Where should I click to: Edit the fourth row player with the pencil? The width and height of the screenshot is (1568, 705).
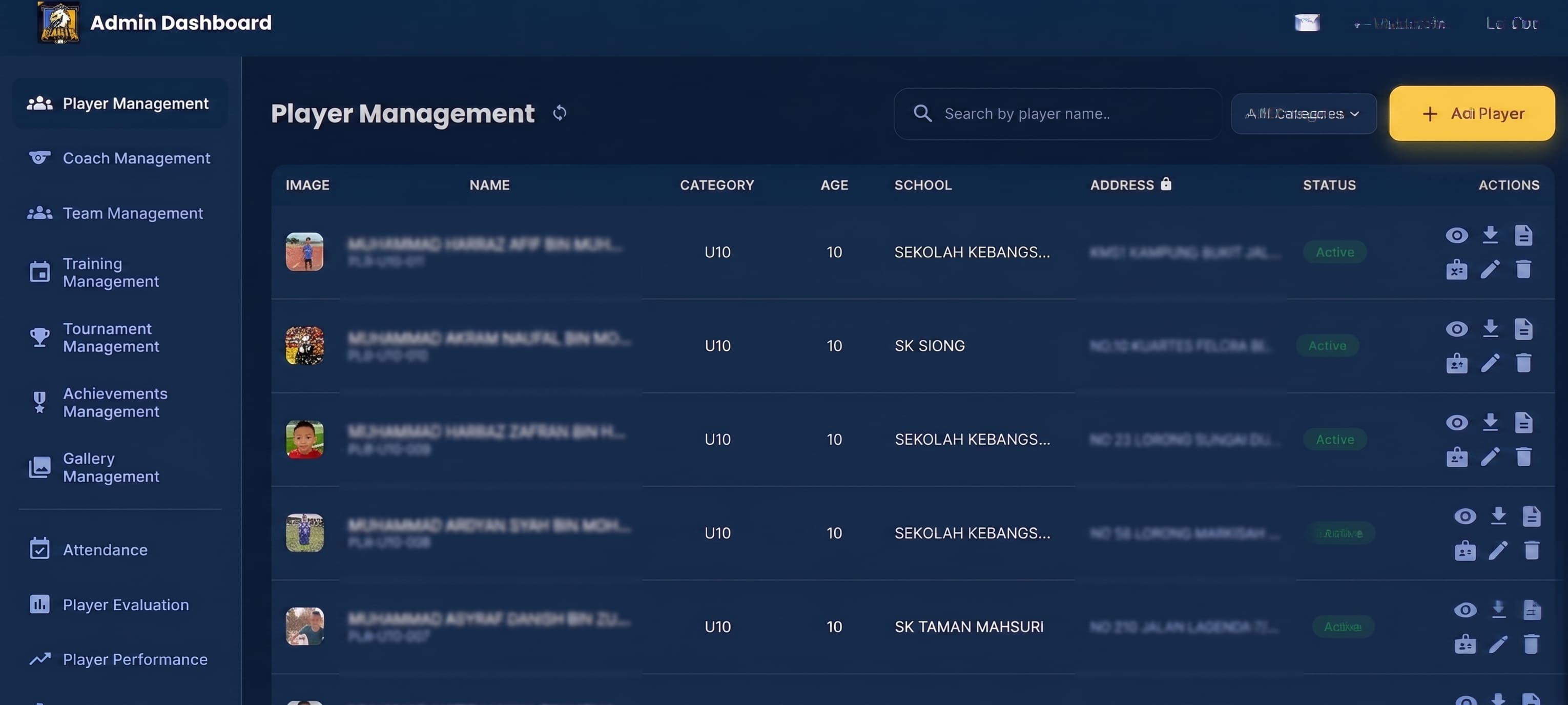pyautogui.click(x=1499, y=550)
